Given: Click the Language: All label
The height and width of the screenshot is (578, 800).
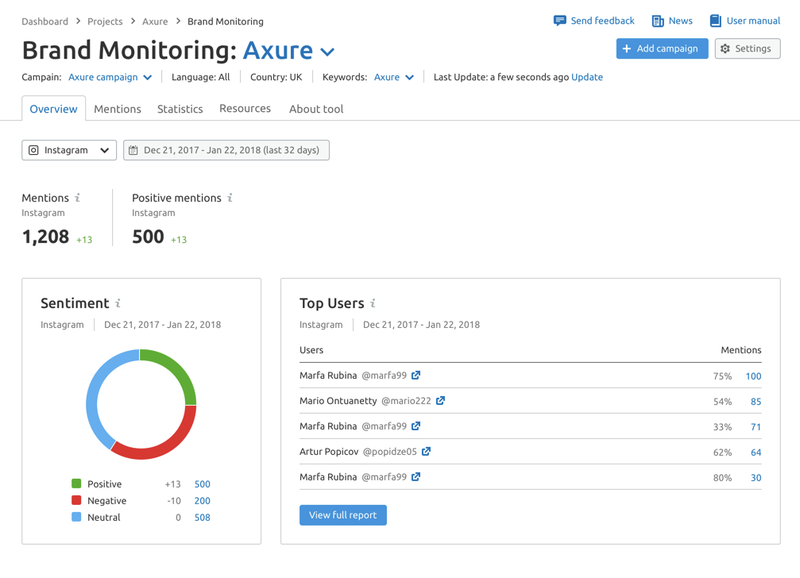Looking at the screenshot, I should [x=201, y=77].
